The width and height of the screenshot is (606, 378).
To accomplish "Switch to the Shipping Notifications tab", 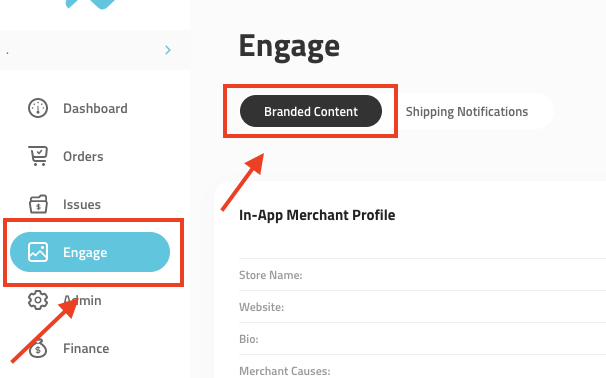I will [466, 111].
